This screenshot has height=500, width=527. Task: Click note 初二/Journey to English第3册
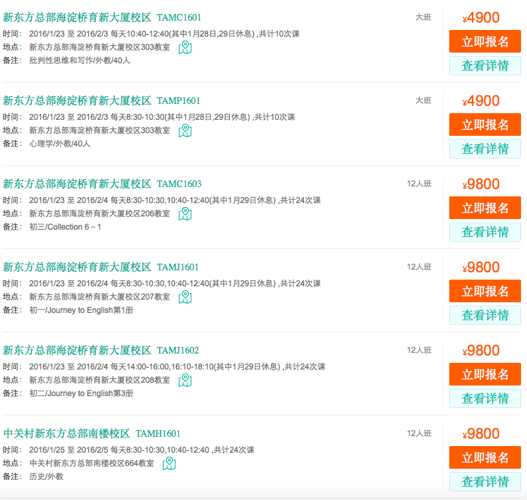[x=81, y=393]
